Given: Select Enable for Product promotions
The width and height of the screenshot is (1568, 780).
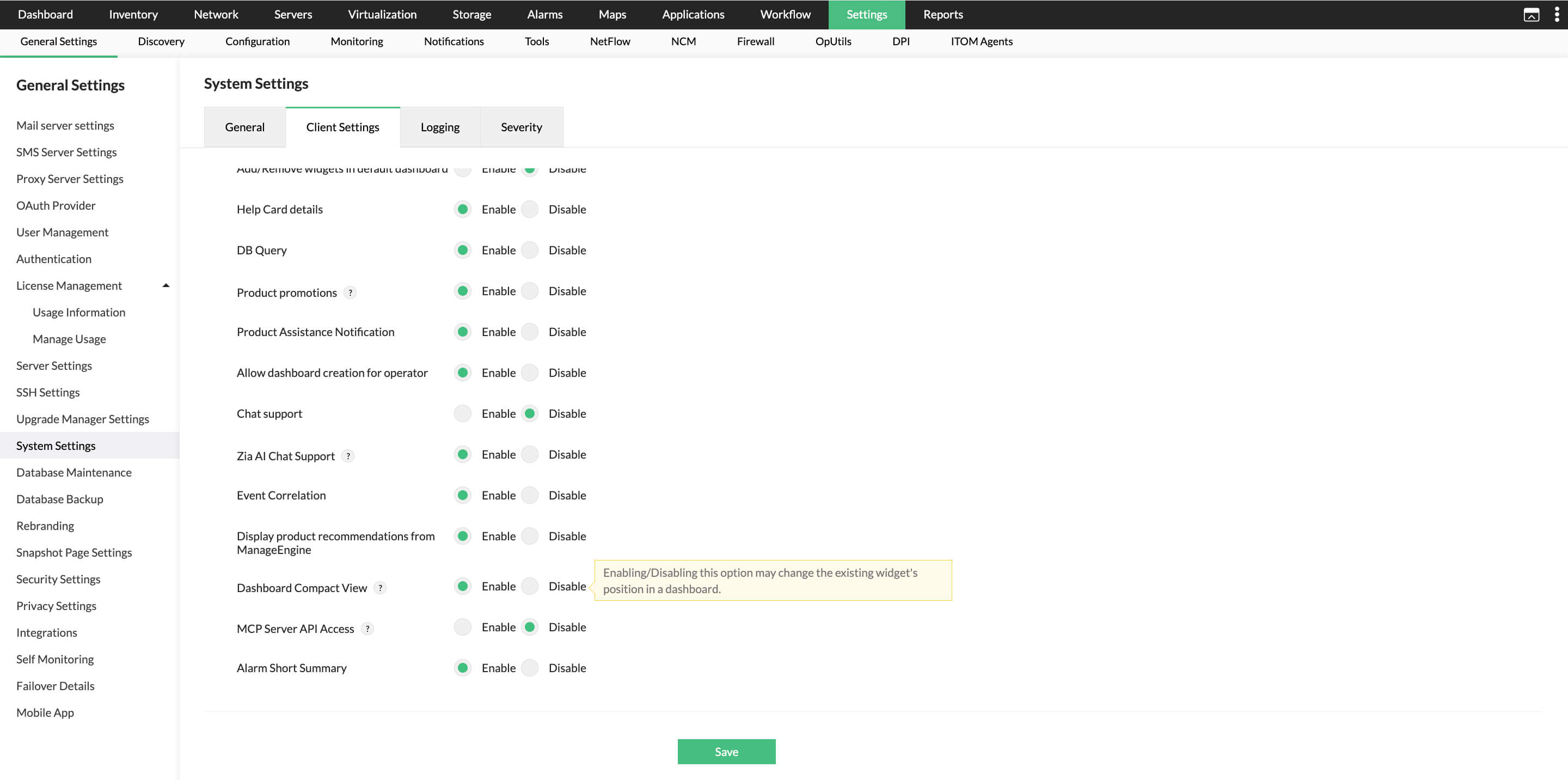Looking at the screenshot, I should 463,290.
